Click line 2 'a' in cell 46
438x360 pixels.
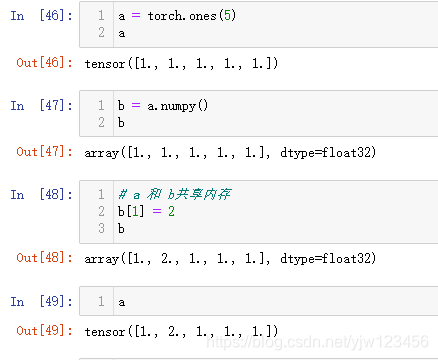[x=122, y=33]
